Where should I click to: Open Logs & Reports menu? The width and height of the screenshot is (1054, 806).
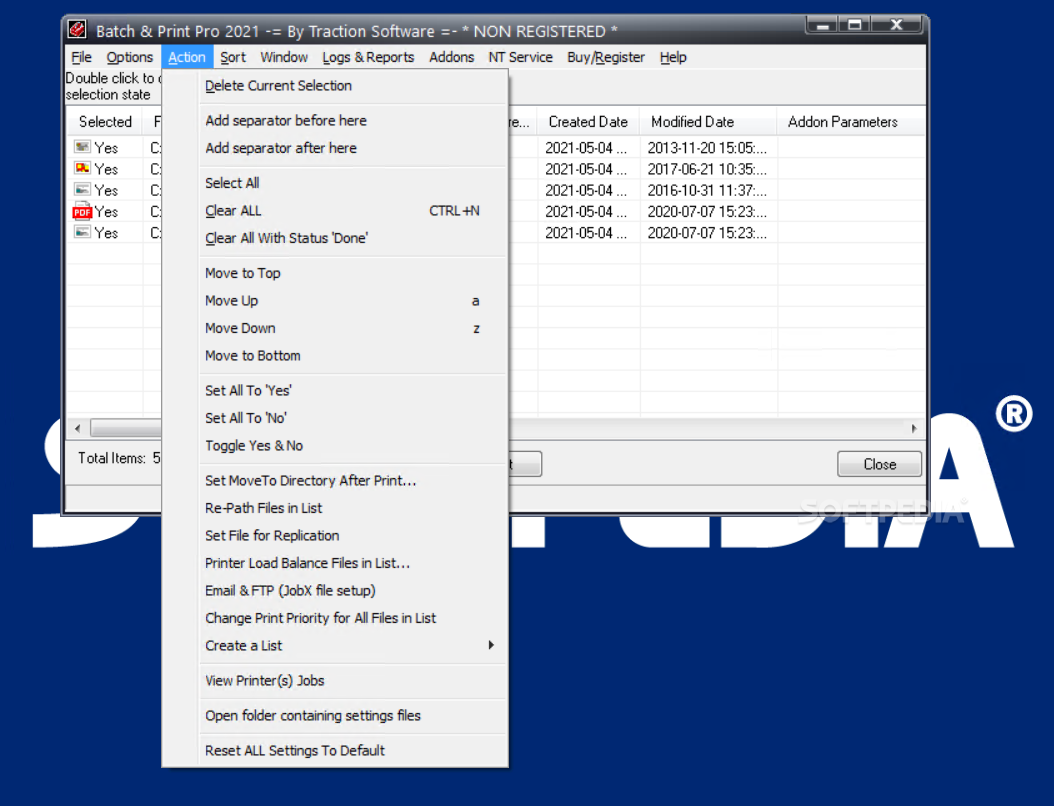point(368,57)
